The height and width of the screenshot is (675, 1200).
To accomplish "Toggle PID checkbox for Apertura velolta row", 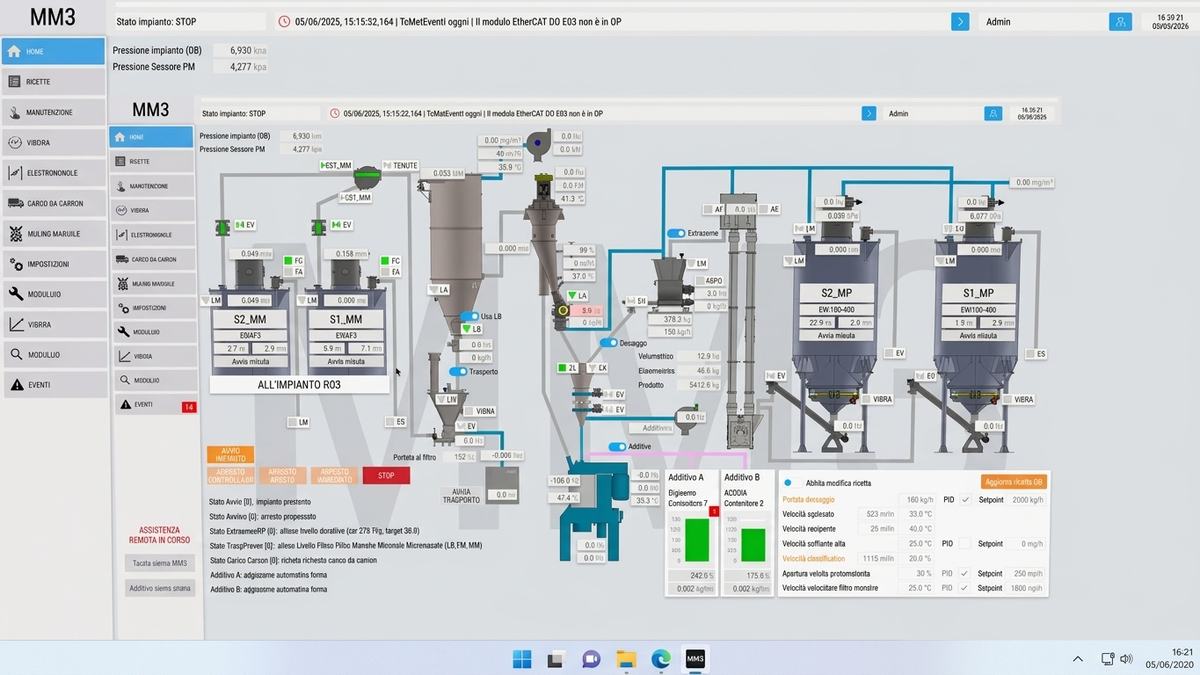I will click(965, 574).
